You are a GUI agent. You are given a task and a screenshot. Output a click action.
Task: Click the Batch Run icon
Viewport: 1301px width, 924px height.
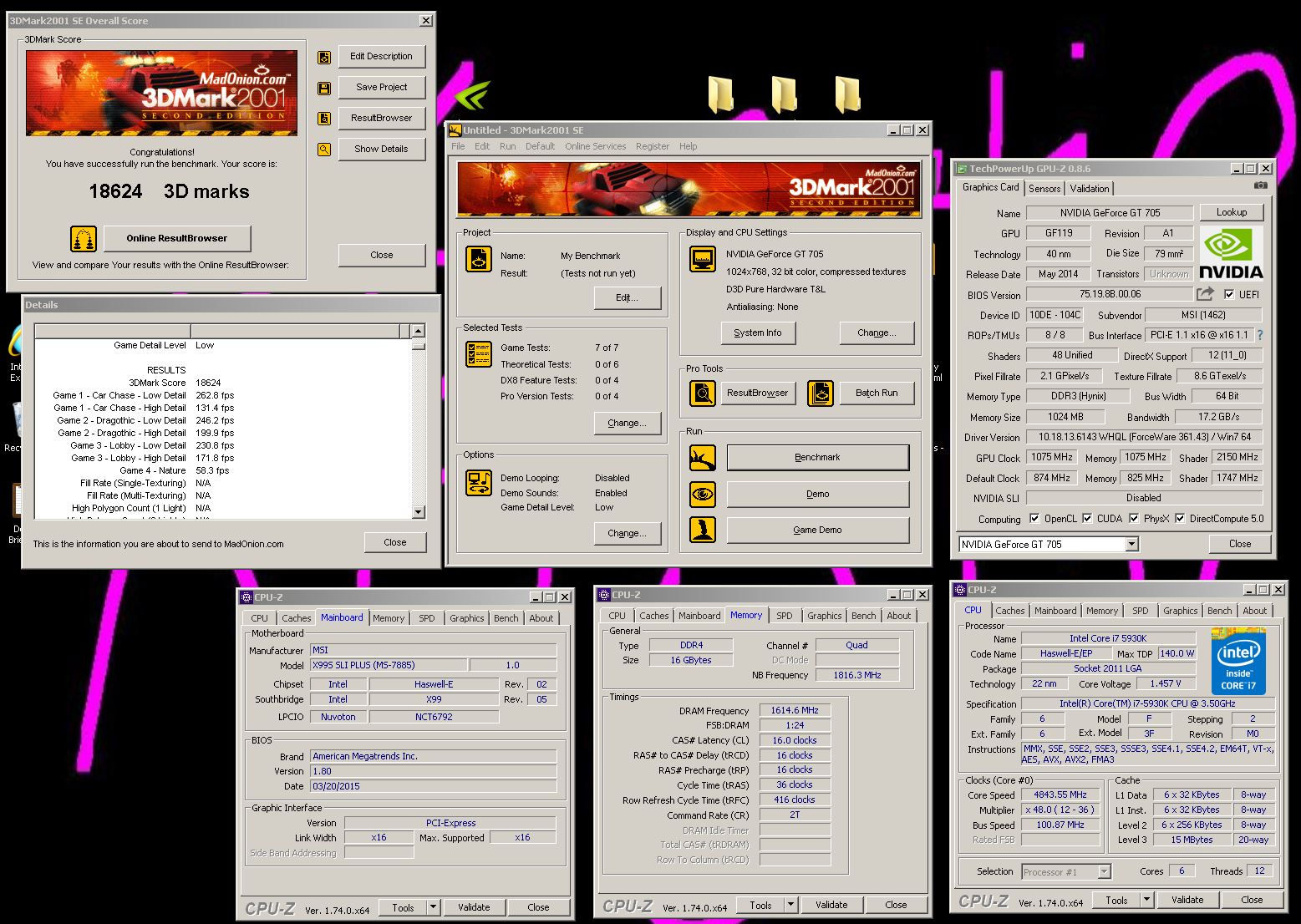(x=821, y=393)
